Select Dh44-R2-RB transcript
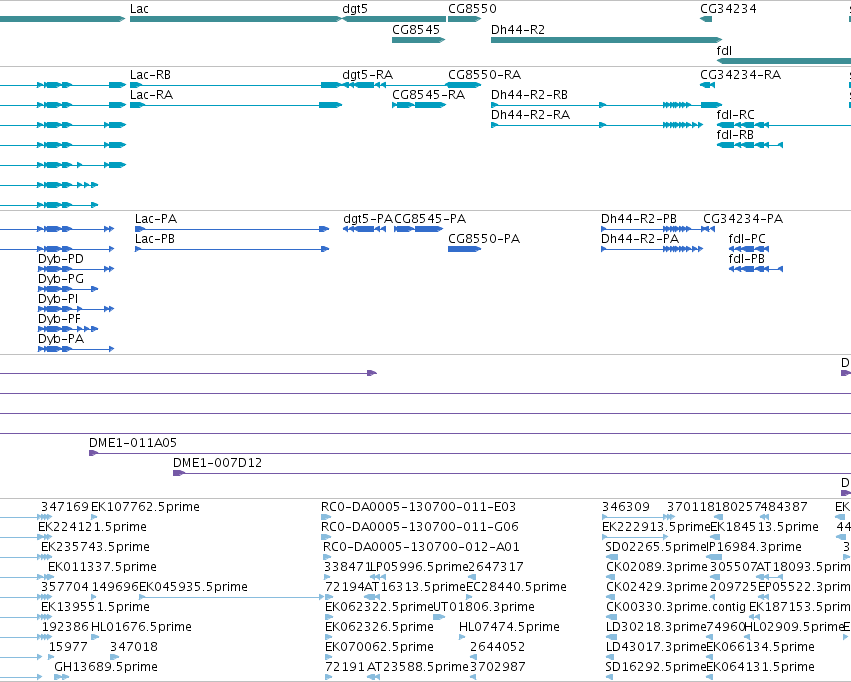This screenshot has width=851, height=682. coord(606,105)
